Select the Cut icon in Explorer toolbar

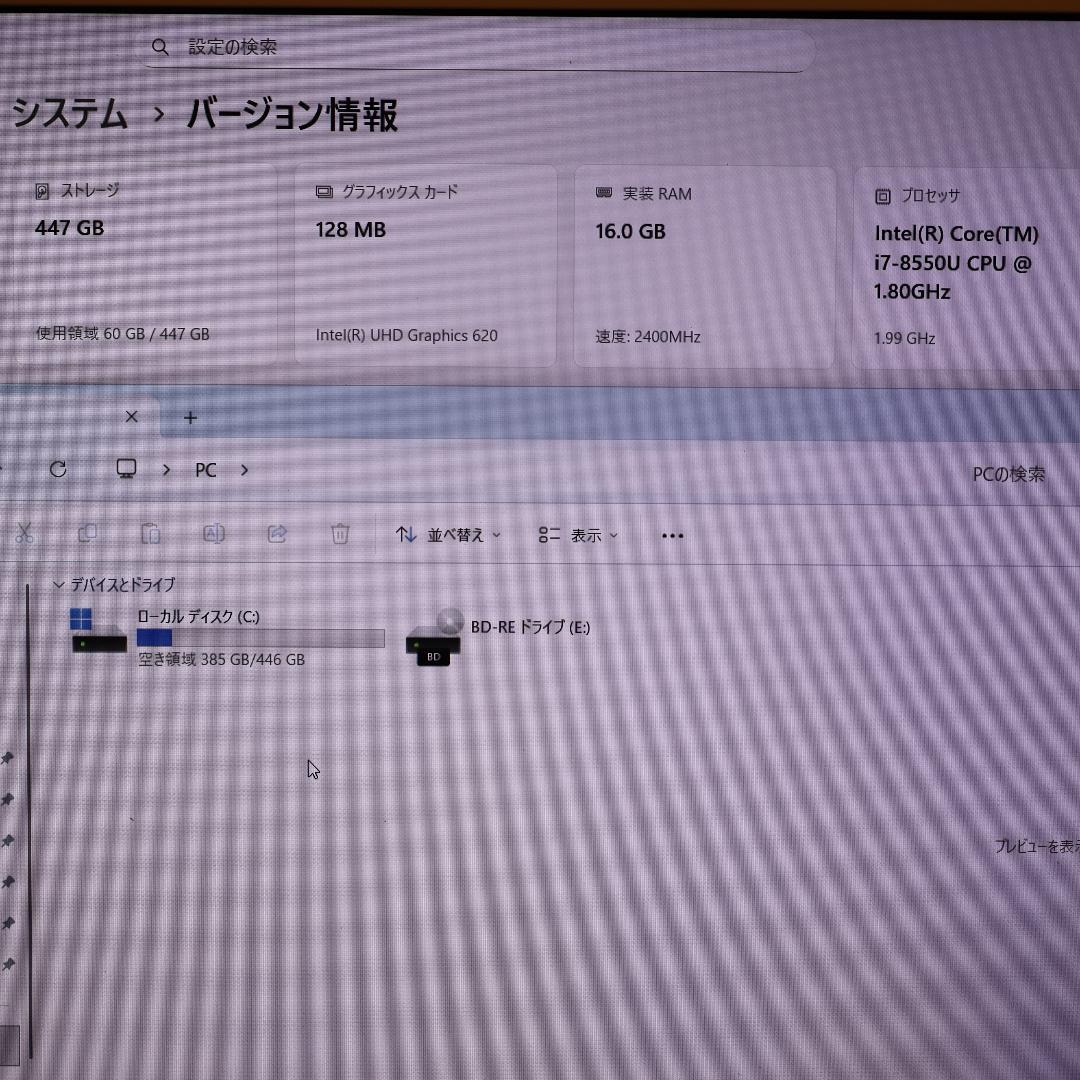[x=26, y=534]
